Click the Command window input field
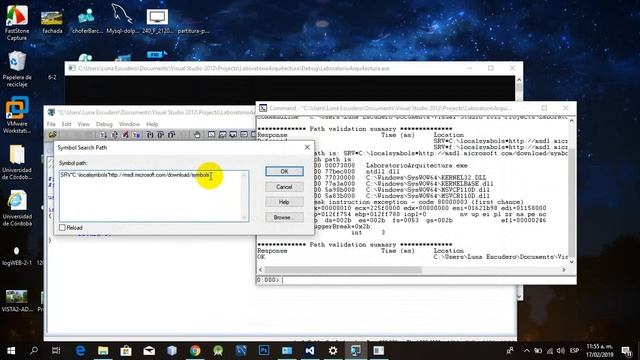Image resolution: width=640 pixels, height=360 pixels. click(x=428, y=280)
